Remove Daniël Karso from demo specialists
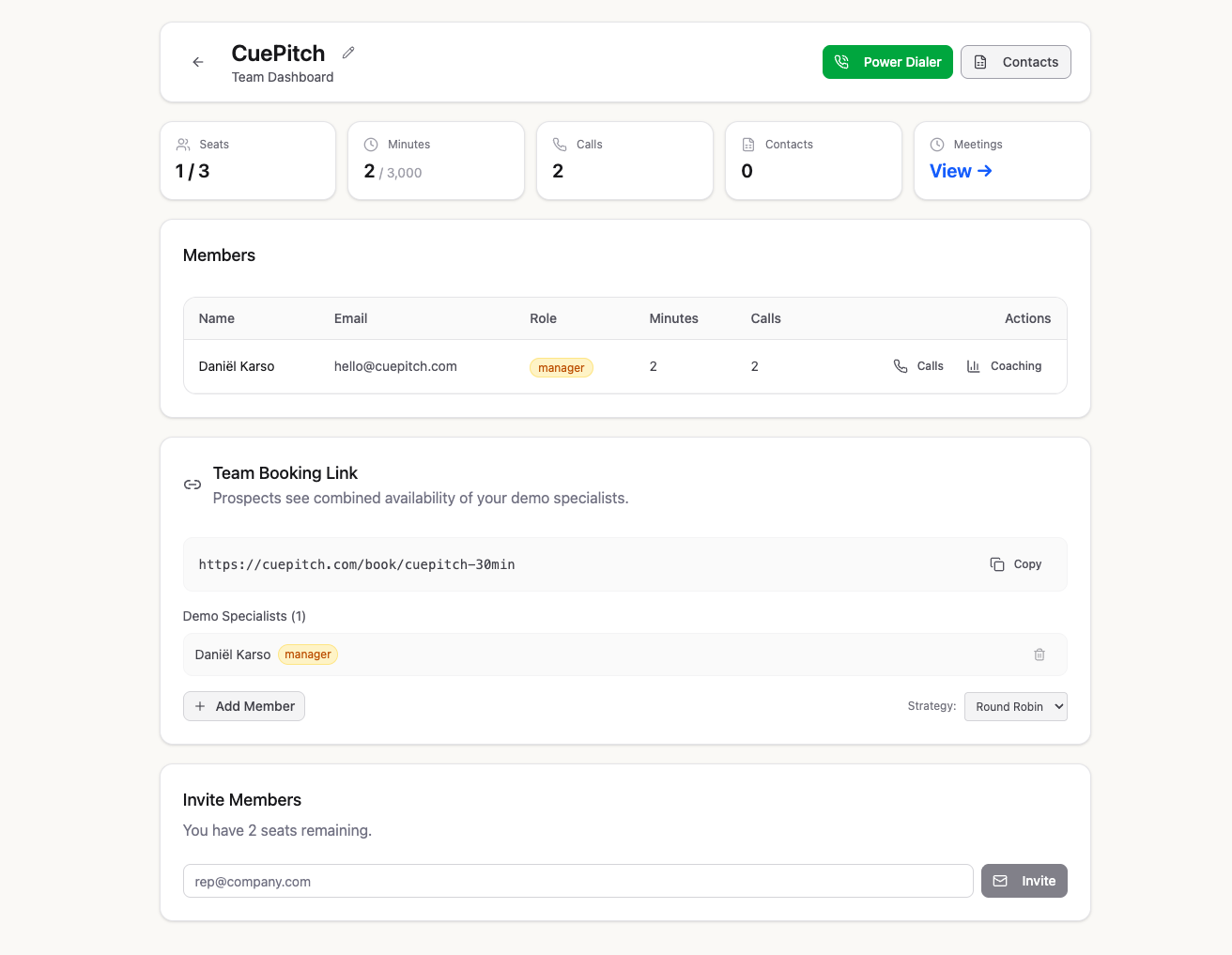Viewport: 1232px width, 955px height. pos(1039,655)
